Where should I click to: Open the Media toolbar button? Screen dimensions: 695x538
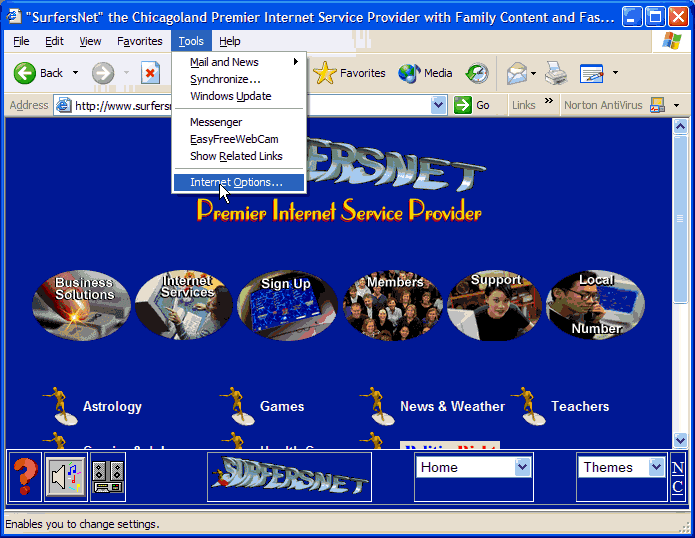[425, 73]
